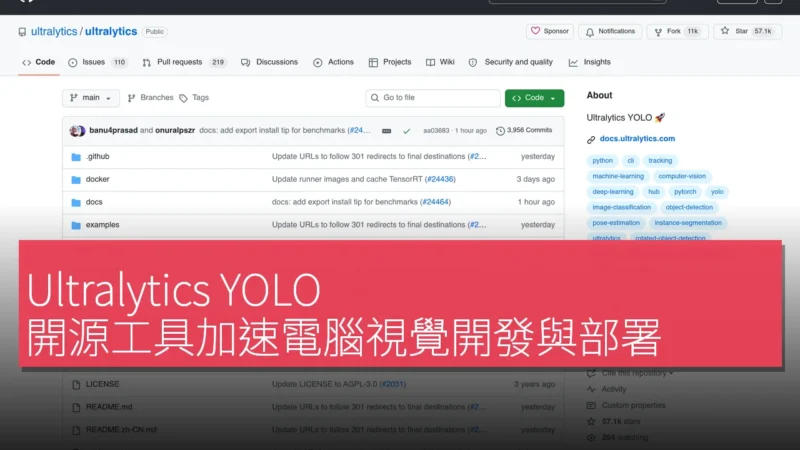Viewport: 800px width, 450px height.
Task: Open pull request #24436 link
Action: [x=440, y=179]
